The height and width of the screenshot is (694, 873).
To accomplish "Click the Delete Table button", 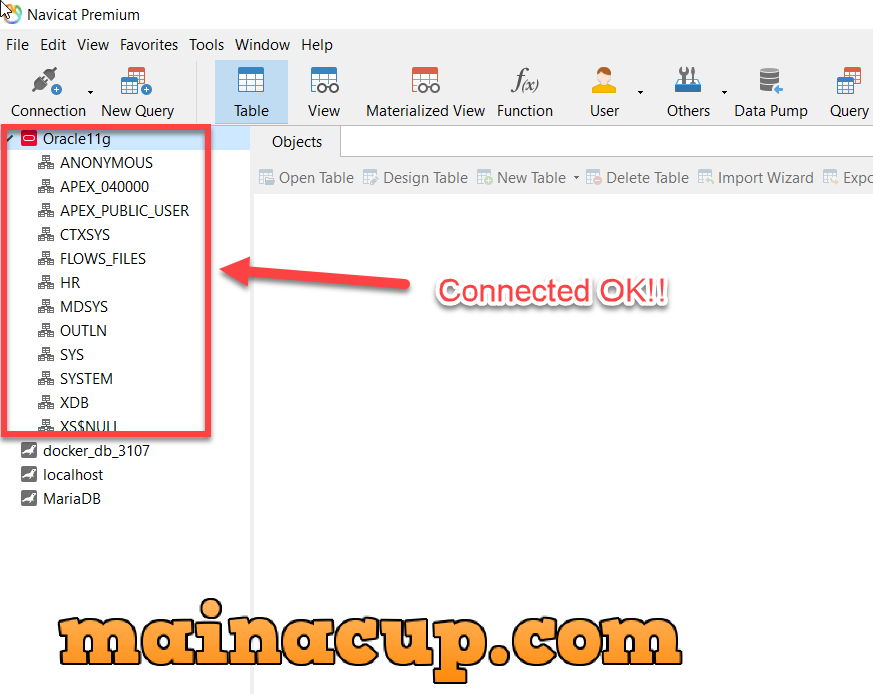I will pos(637,178).
